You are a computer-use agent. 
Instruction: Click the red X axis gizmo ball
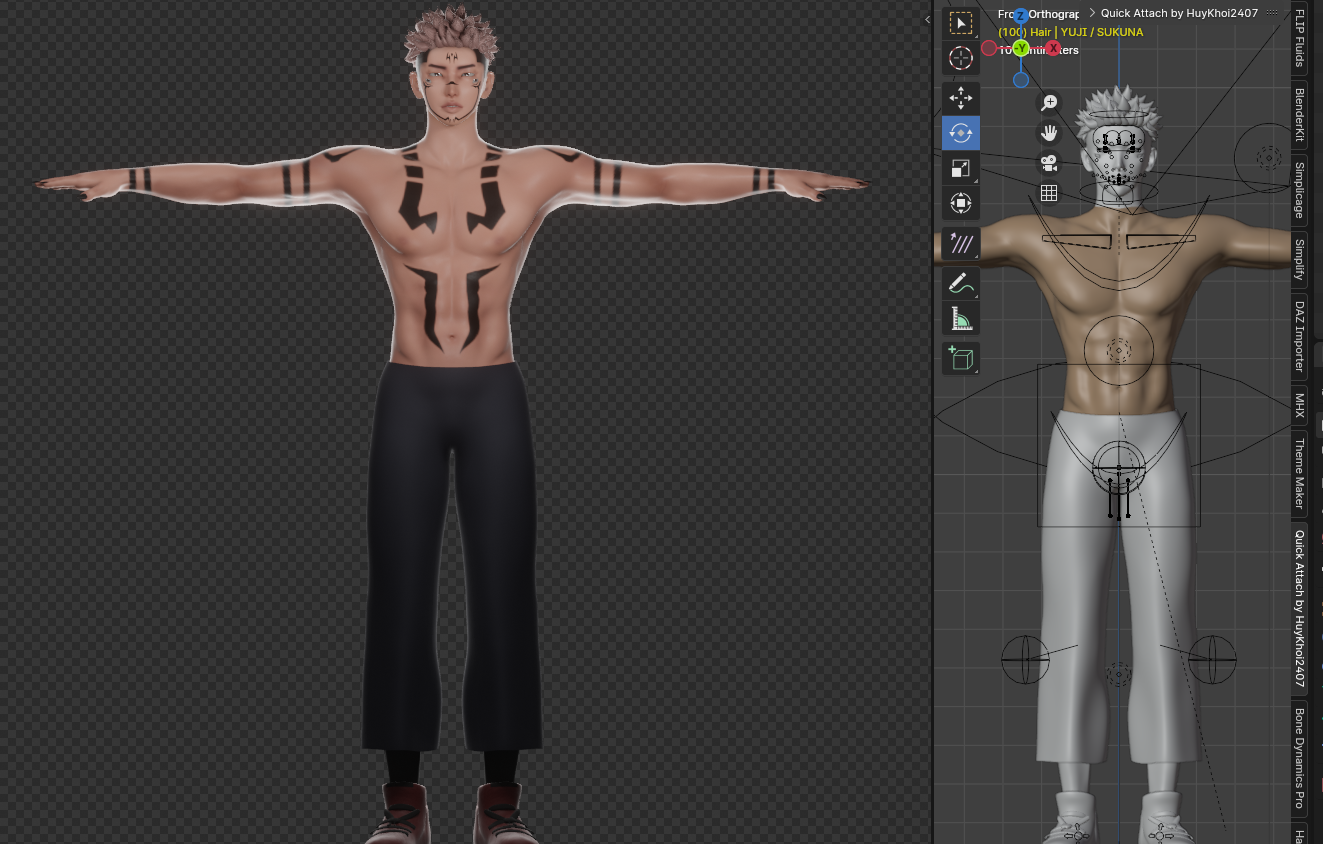pos(1053,48)
